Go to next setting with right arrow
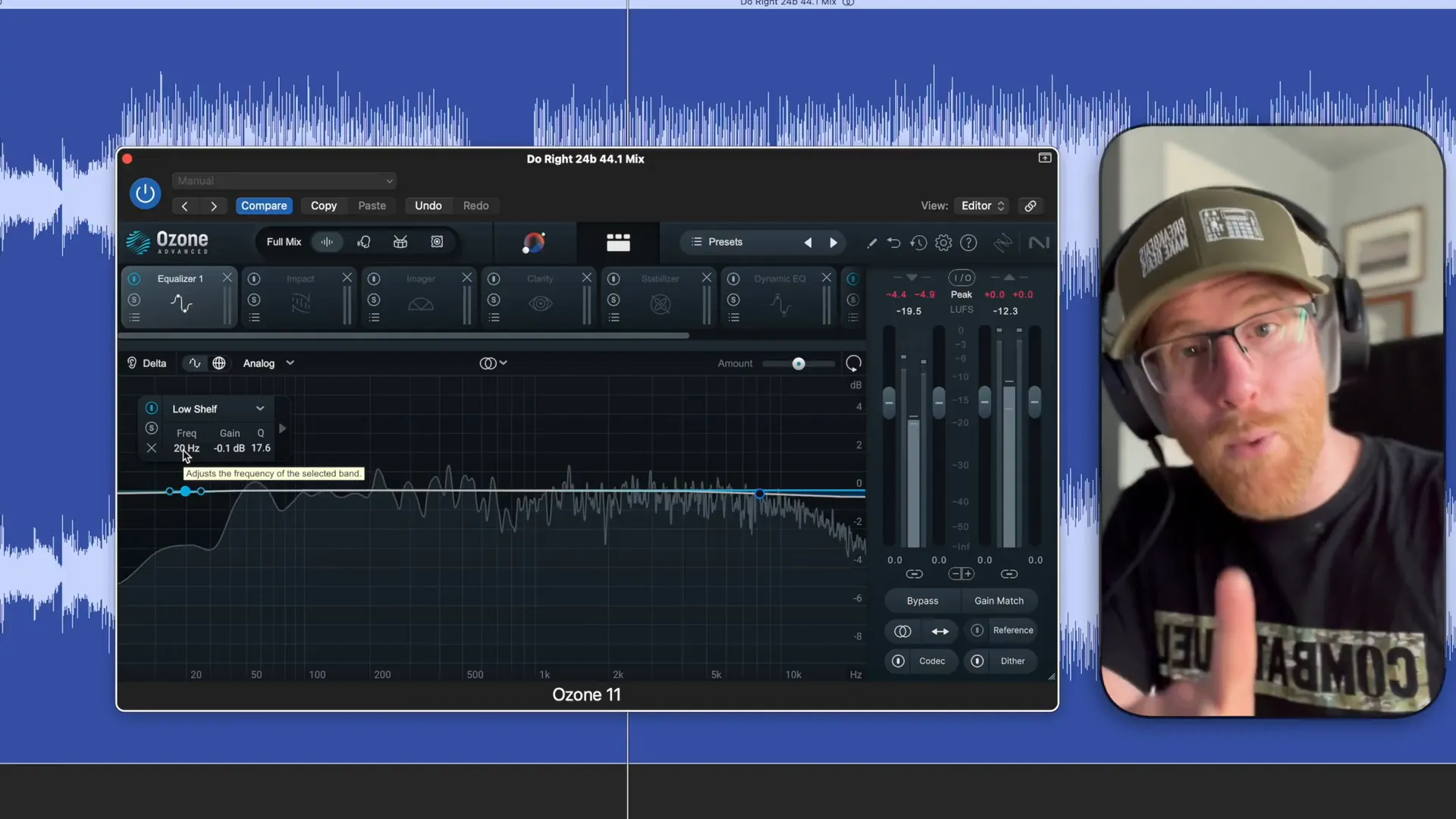This screenshot has height=819, width=1456. coord(214,206)
